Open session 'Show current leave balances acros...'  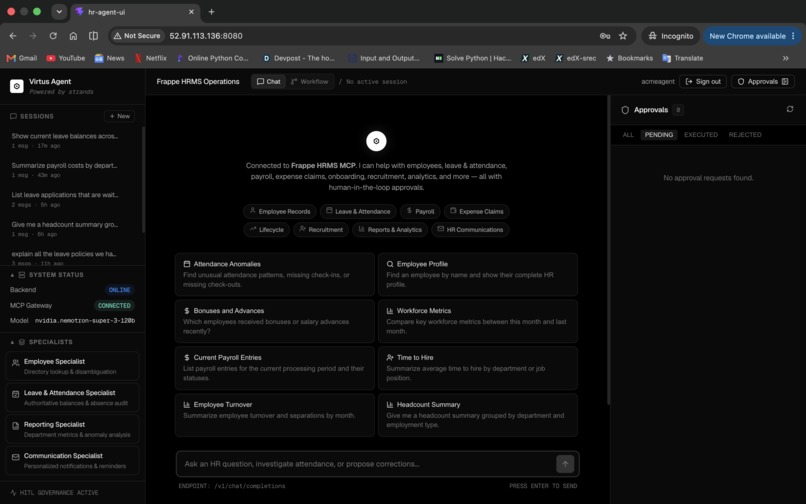tap(72, 140)
